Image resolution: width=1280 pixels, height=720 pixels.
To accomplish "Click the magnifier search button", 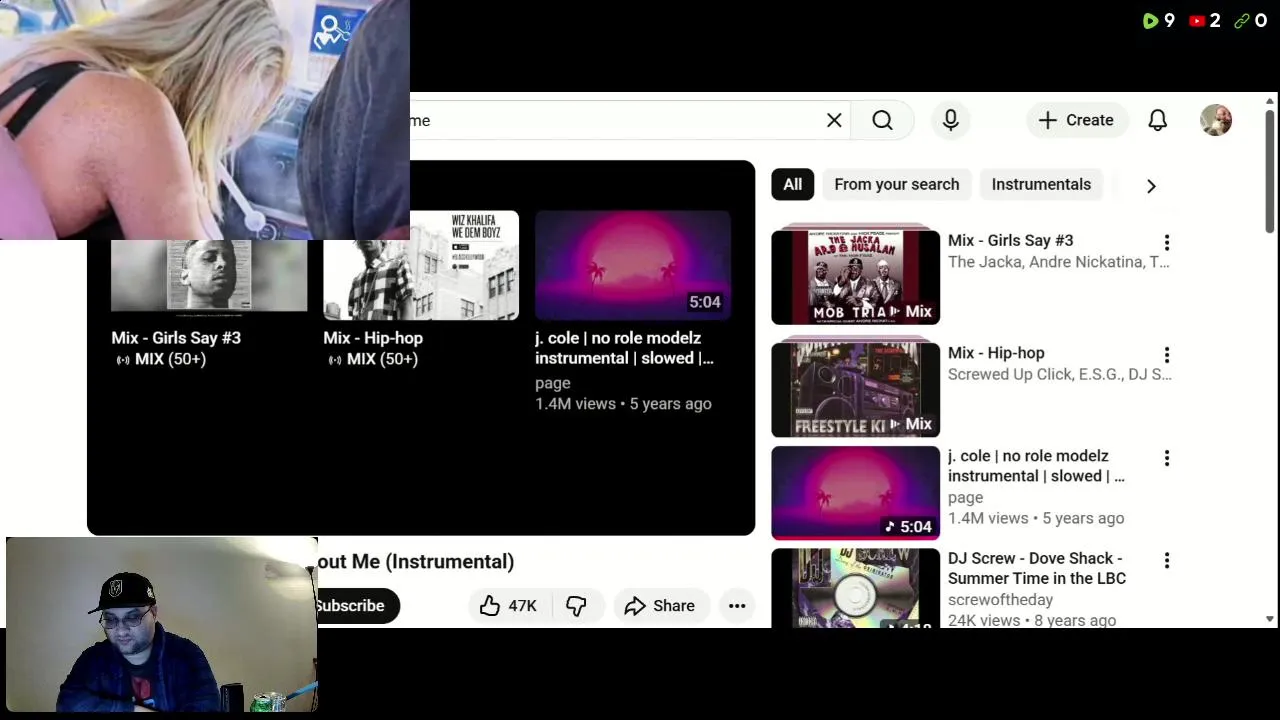I will 882,120.
